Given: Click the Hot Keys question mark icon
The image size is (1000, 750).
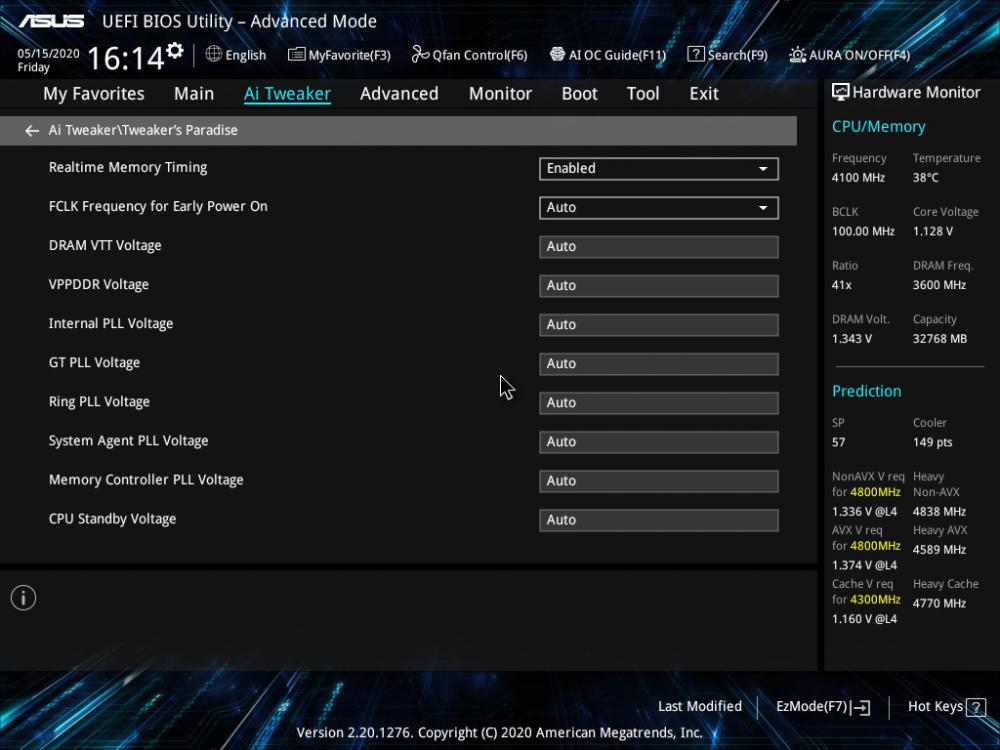Looking at the screenshot, I should click(976, 707).
